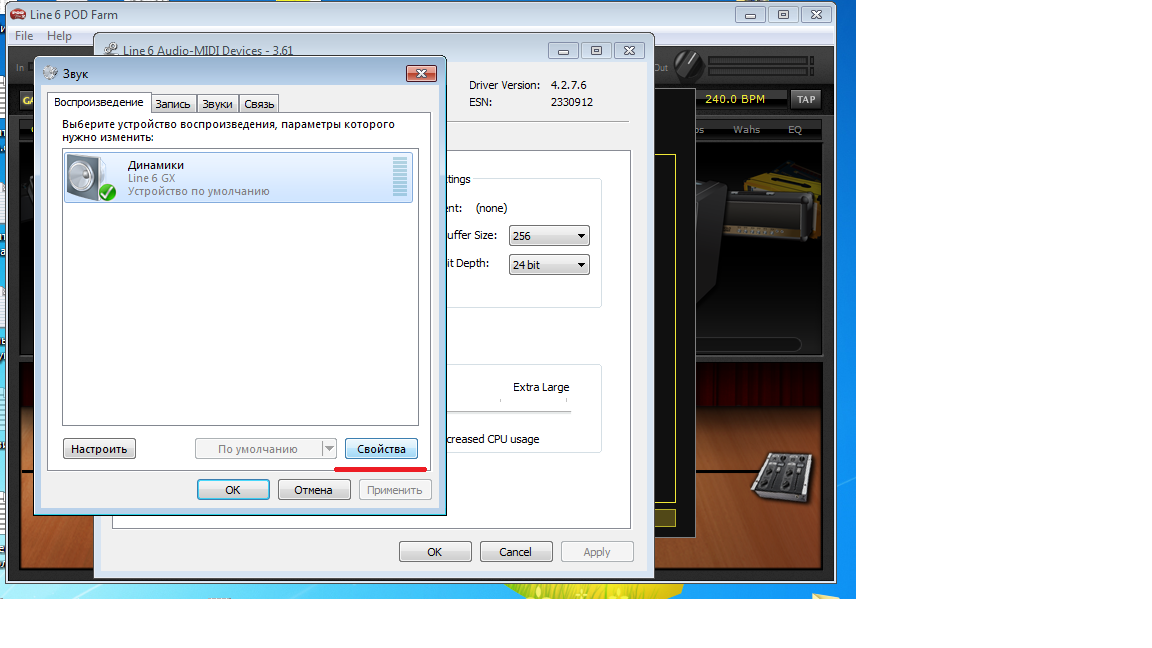The height and width of the screenshot is (648, 1152).
Task: Click the Настроить button
Action: (99, 448)
